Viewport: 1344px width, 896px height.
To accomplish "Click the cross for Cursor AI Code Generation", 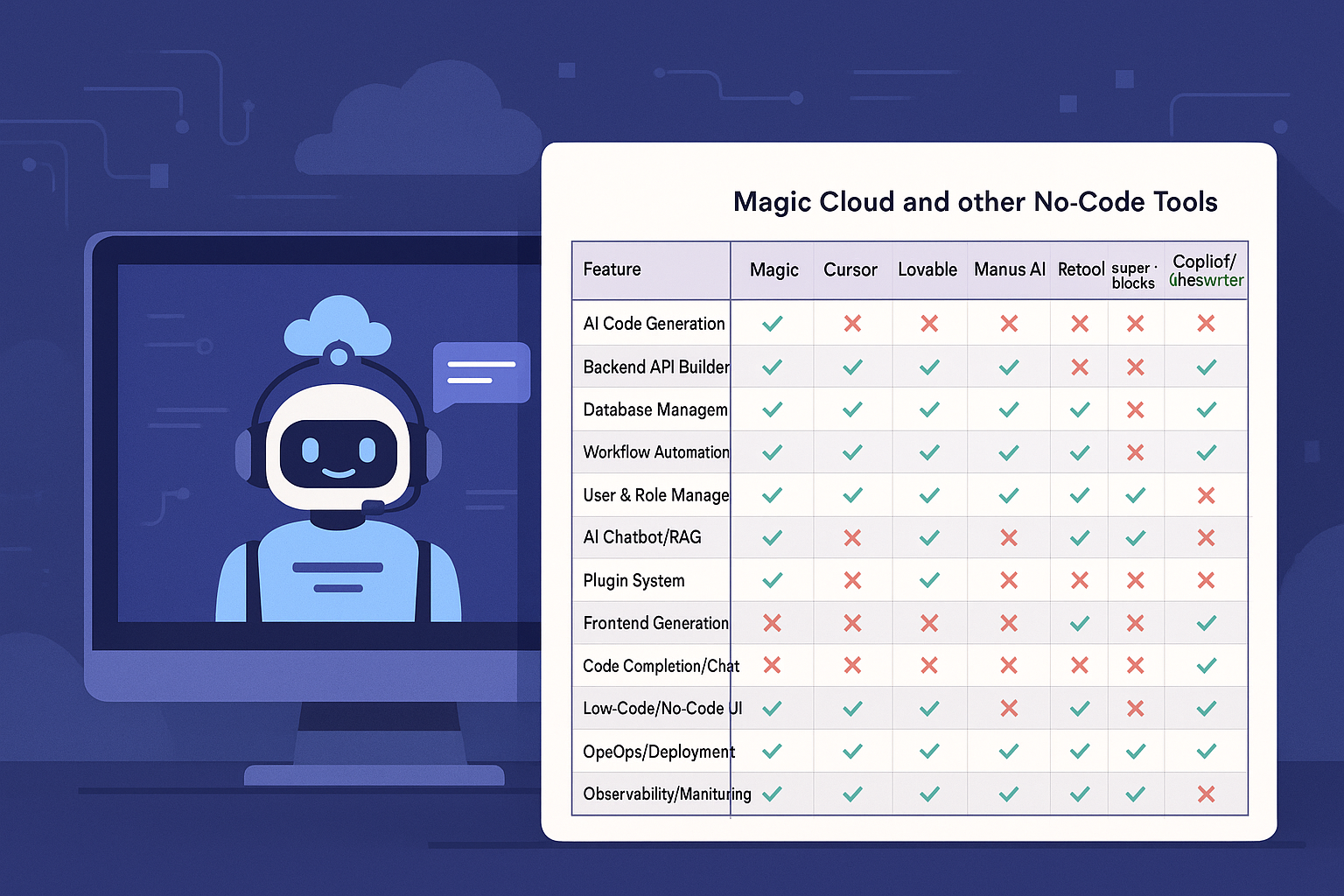I will pos(852,324).
